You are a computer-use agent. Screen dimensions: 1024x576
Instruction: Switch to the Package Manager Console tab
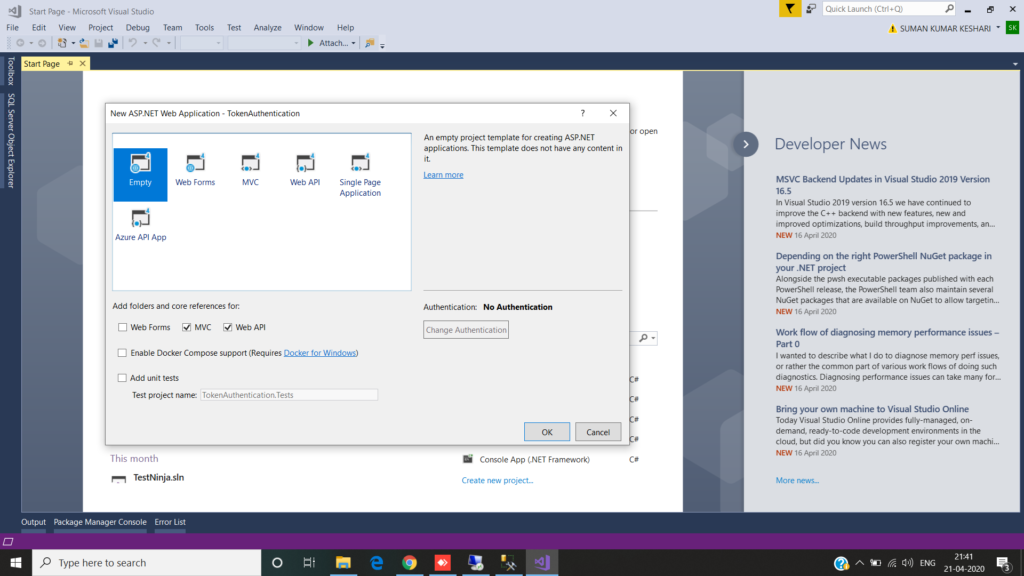click(x=100, y=522)
